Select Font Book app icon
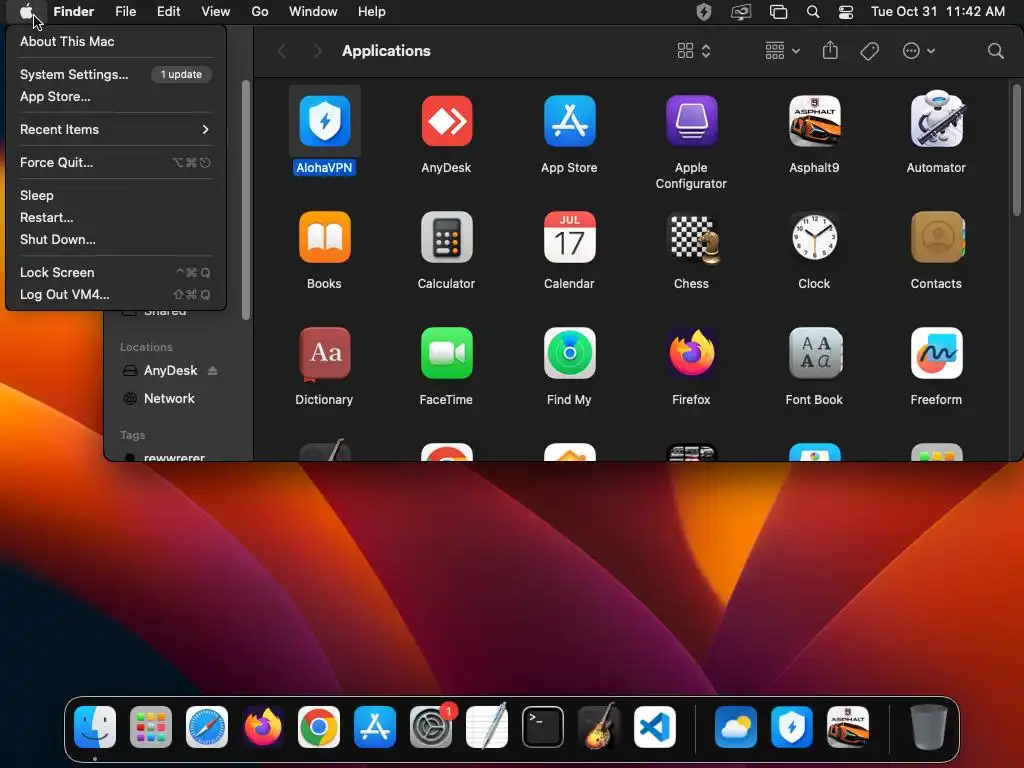1024x768 pixels. tap(814, 353)
